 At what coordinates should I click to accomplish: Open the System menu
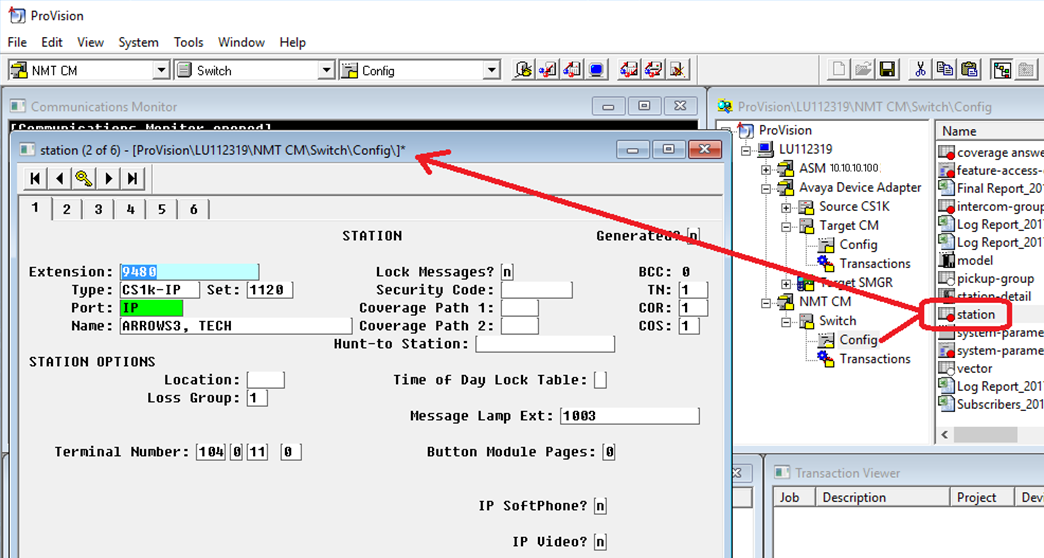[138, 42]
